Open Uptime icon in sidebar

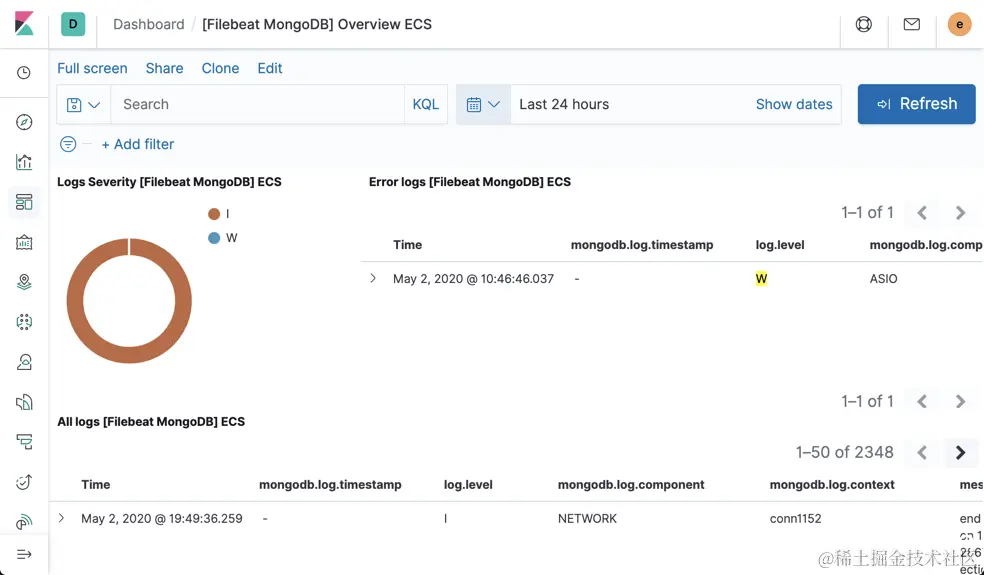(24, 482)
